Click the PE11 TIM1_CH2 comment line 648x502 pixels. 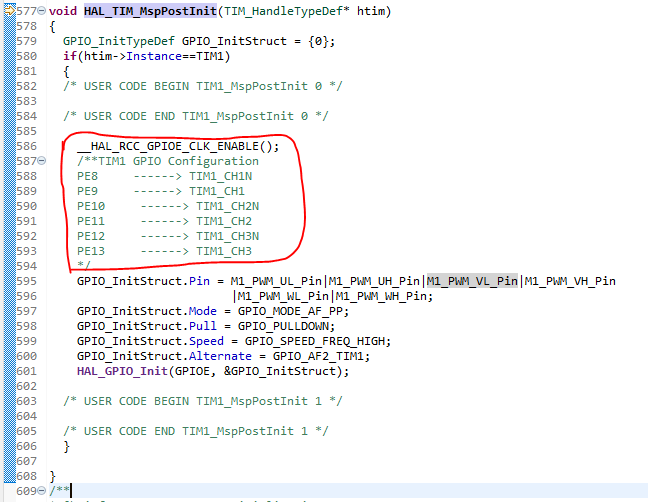164,221
